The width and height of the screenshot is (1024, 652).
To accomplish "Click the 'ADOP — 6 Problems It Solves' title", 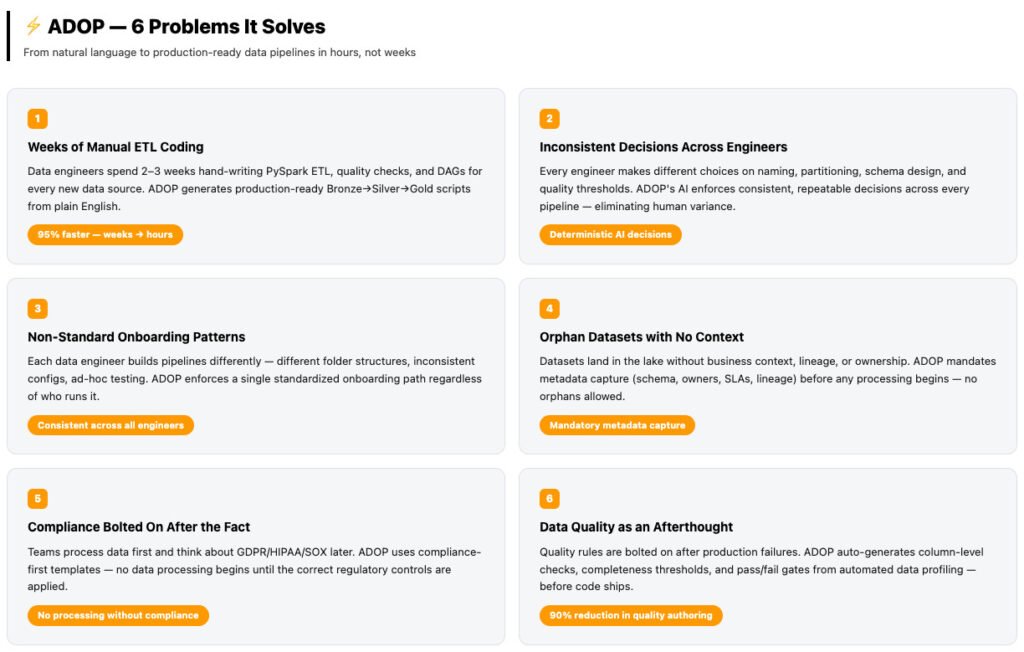I will tap(186, 27).
